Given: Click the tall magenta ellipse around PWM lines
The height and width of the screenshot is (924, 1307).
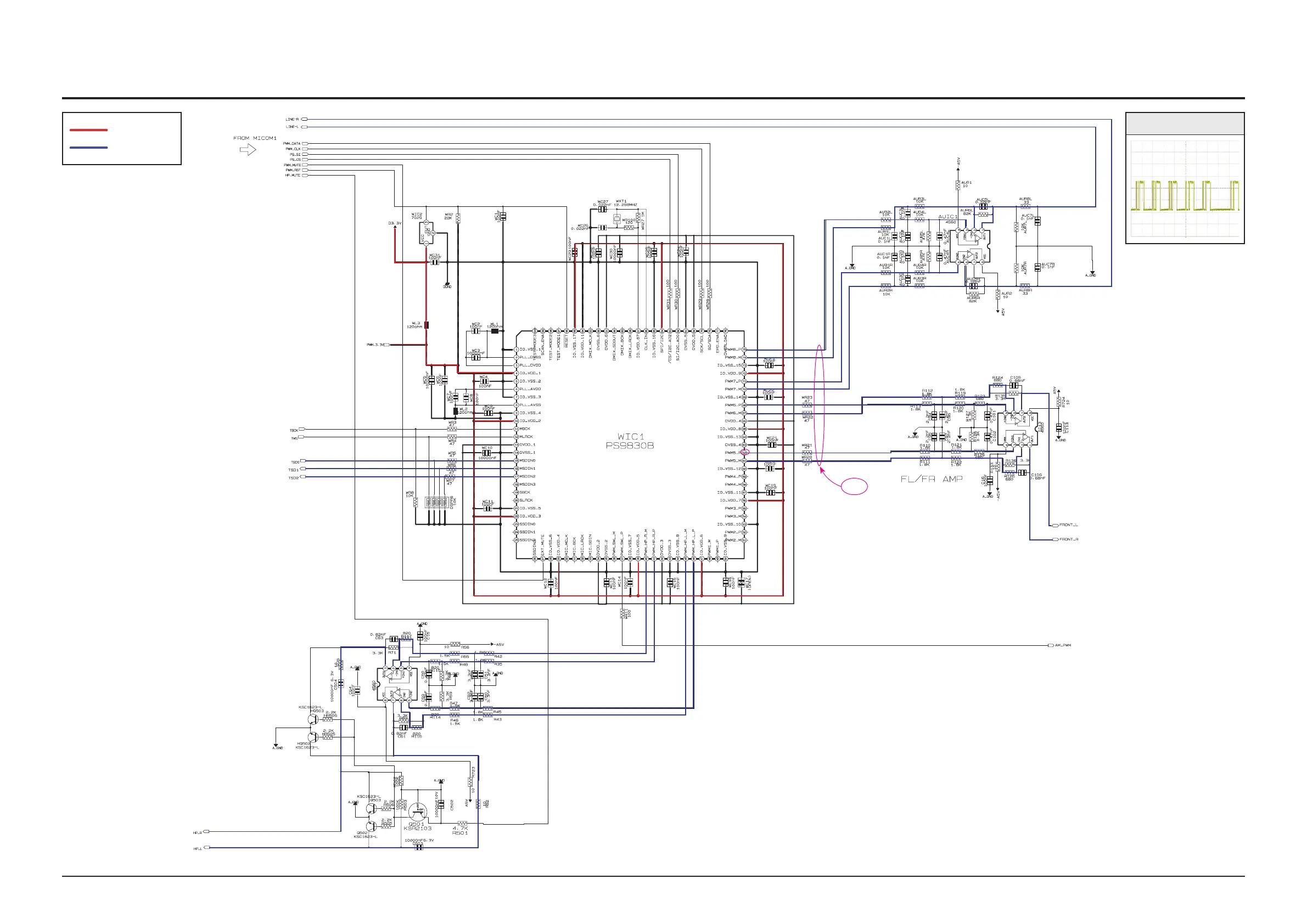Looking at the screenshot, I should [820, 405].
